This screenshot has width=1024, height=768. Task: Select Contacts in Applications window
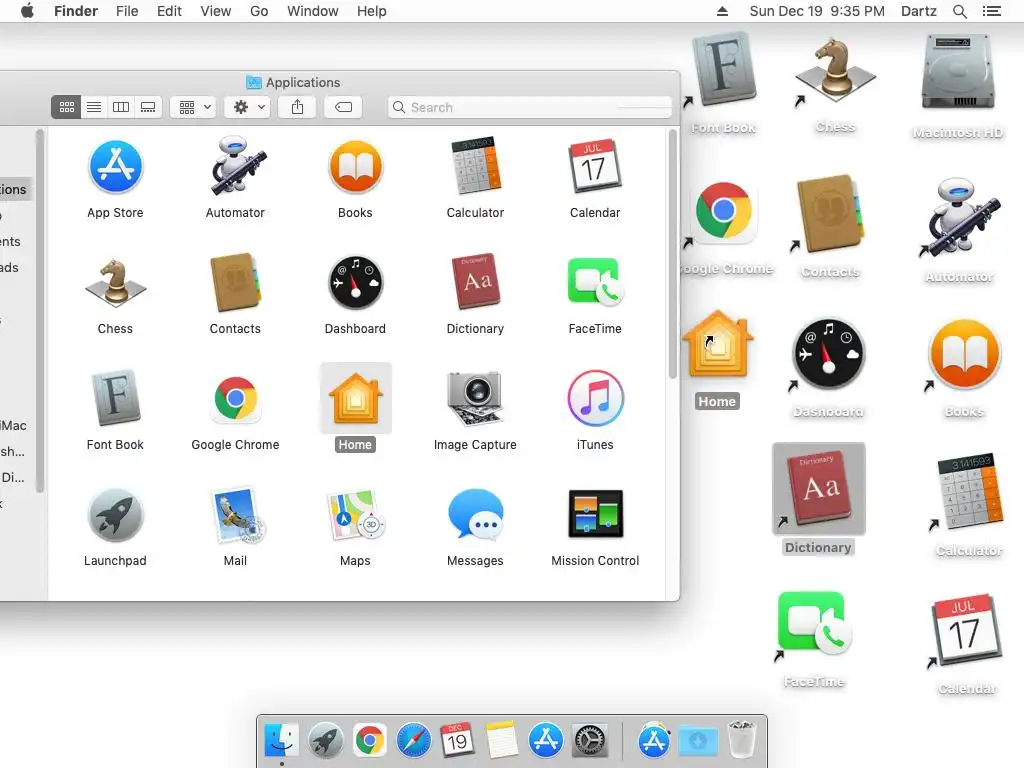coord(235,282)
